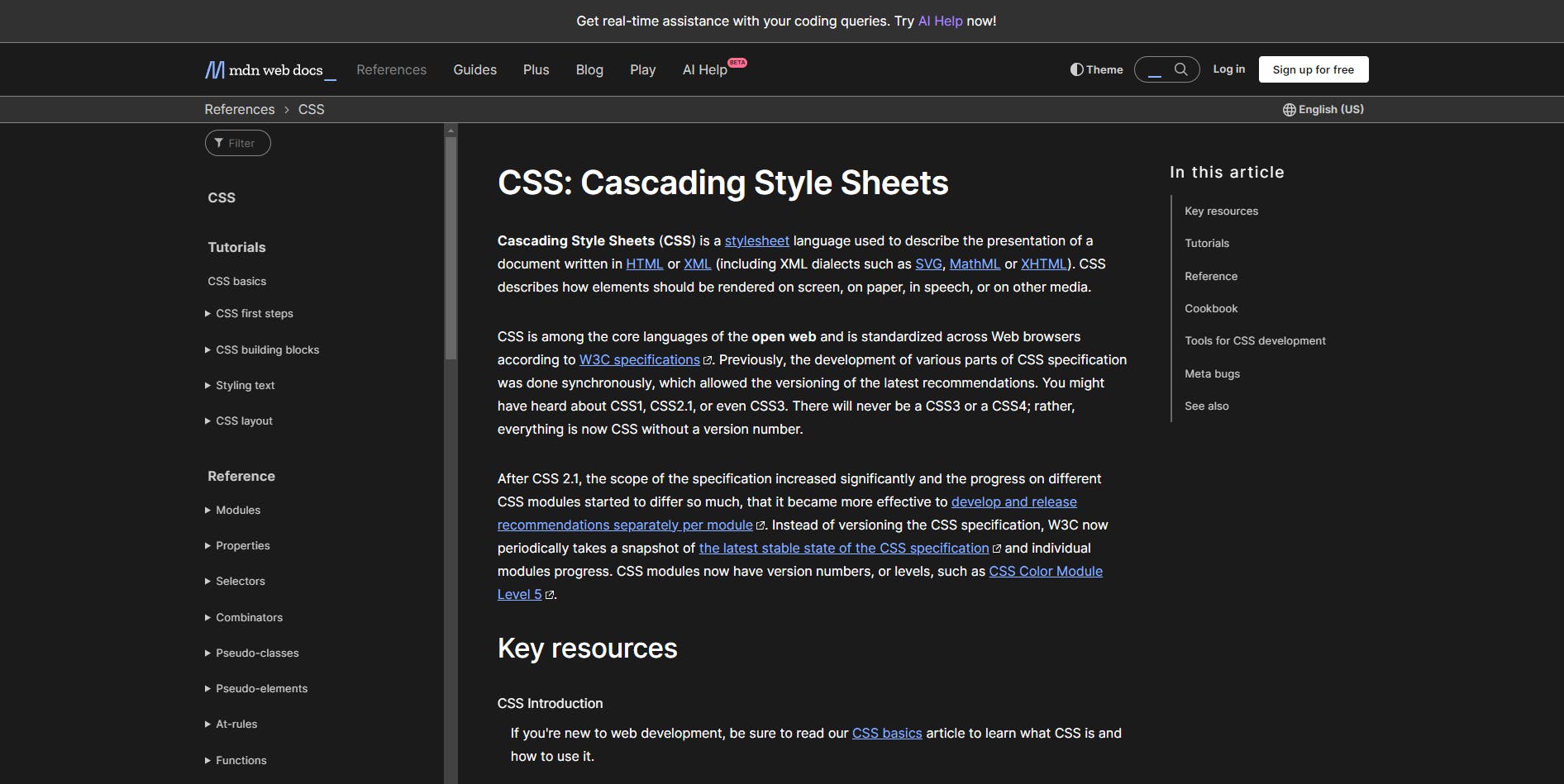Click the sidebar scrollbar up arrow
This screenshot has height=784, width=1564.
[451, 130]
